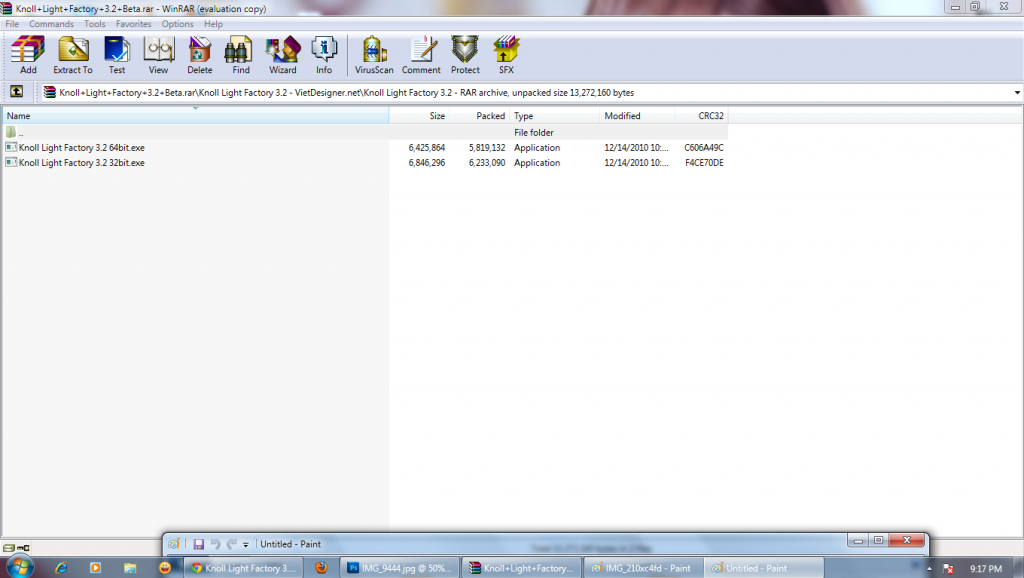
Task: Sort files by the Packed column header
Action: point(479,116)
